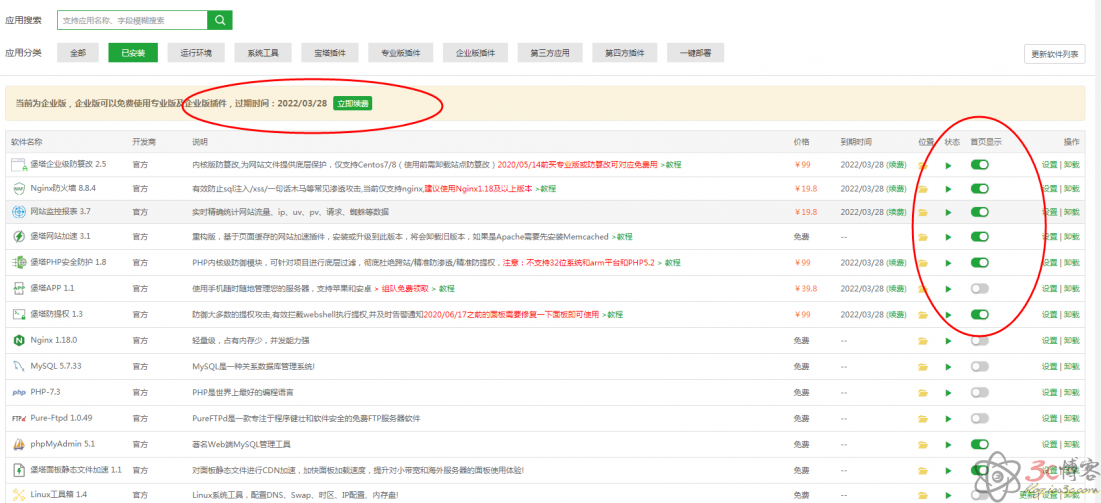Image resolution: width=1101 pixels, height=503 pixels.
Task: Click the status play icon for 堡塔APP
Action: click(949, 289)
